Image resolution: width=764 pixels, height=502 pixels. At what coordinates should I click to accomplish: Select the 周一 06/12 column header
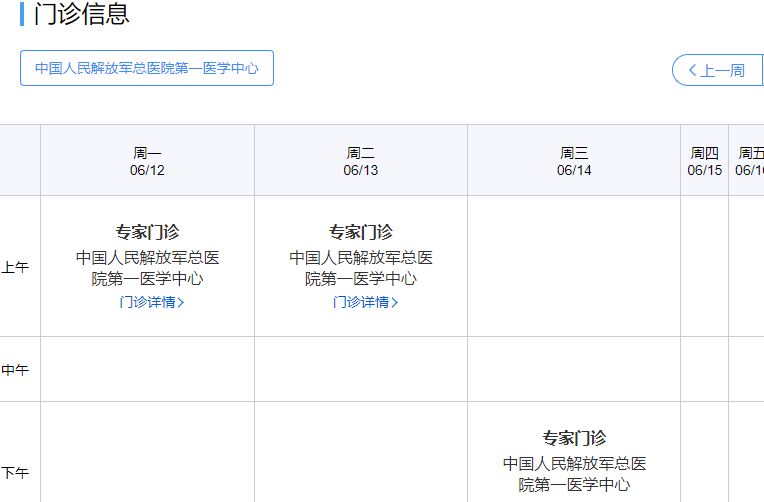(147, 161)
